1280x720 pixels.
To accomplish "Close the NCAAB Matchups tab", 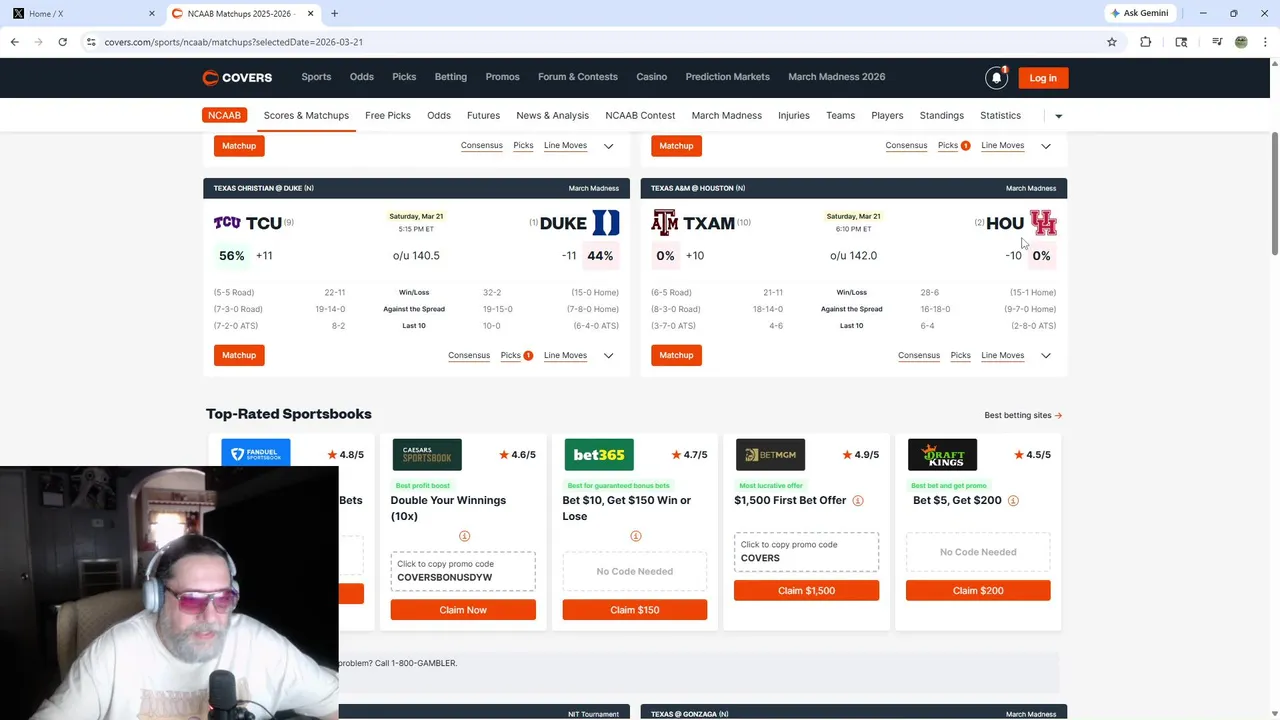I will coord(310,13).
